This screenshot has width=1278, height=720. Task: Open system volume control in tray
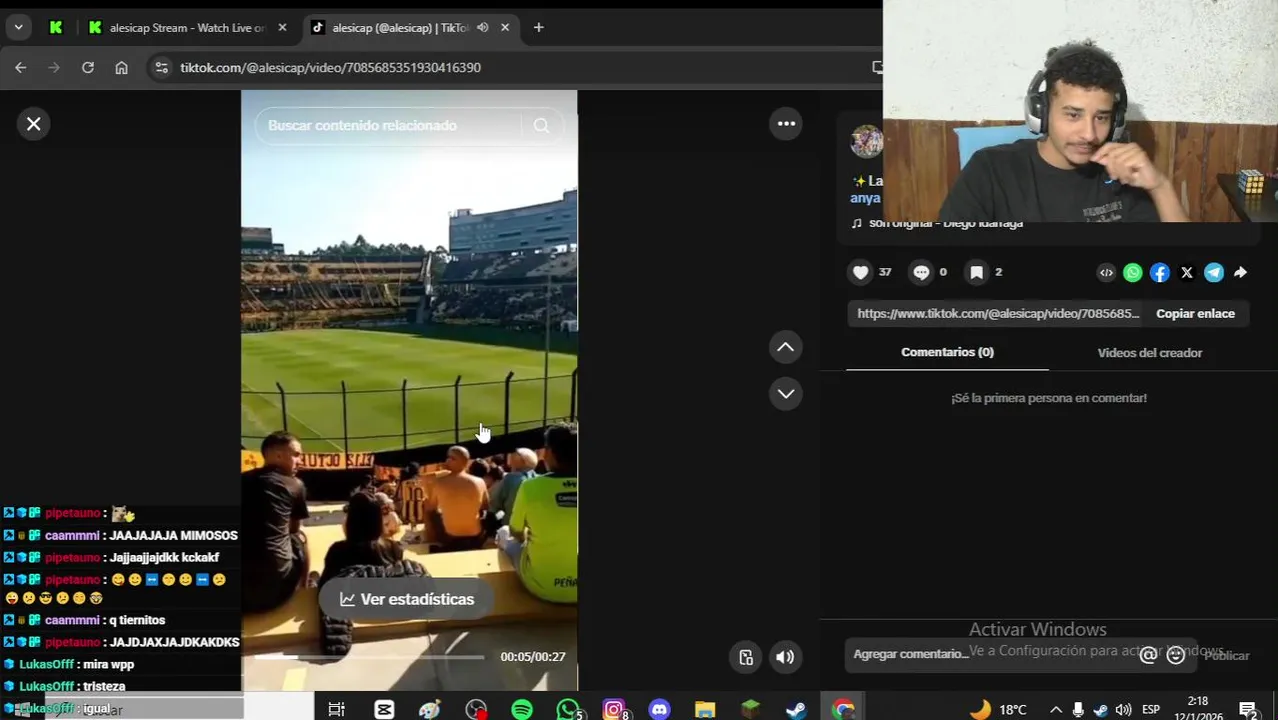1123,709
